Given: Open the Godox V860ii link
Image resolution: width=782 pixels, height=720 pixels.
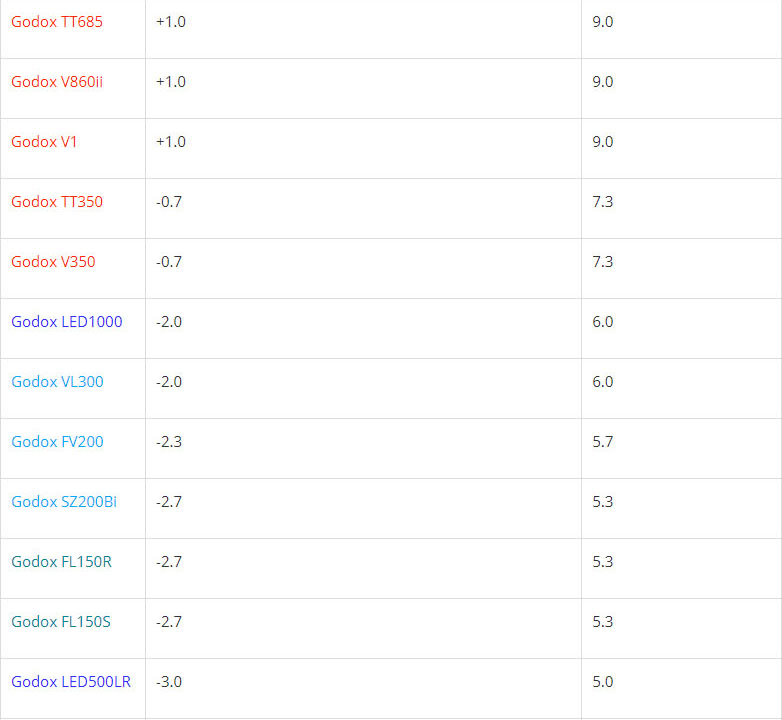Looking at the screenshot, I should 57,82.
